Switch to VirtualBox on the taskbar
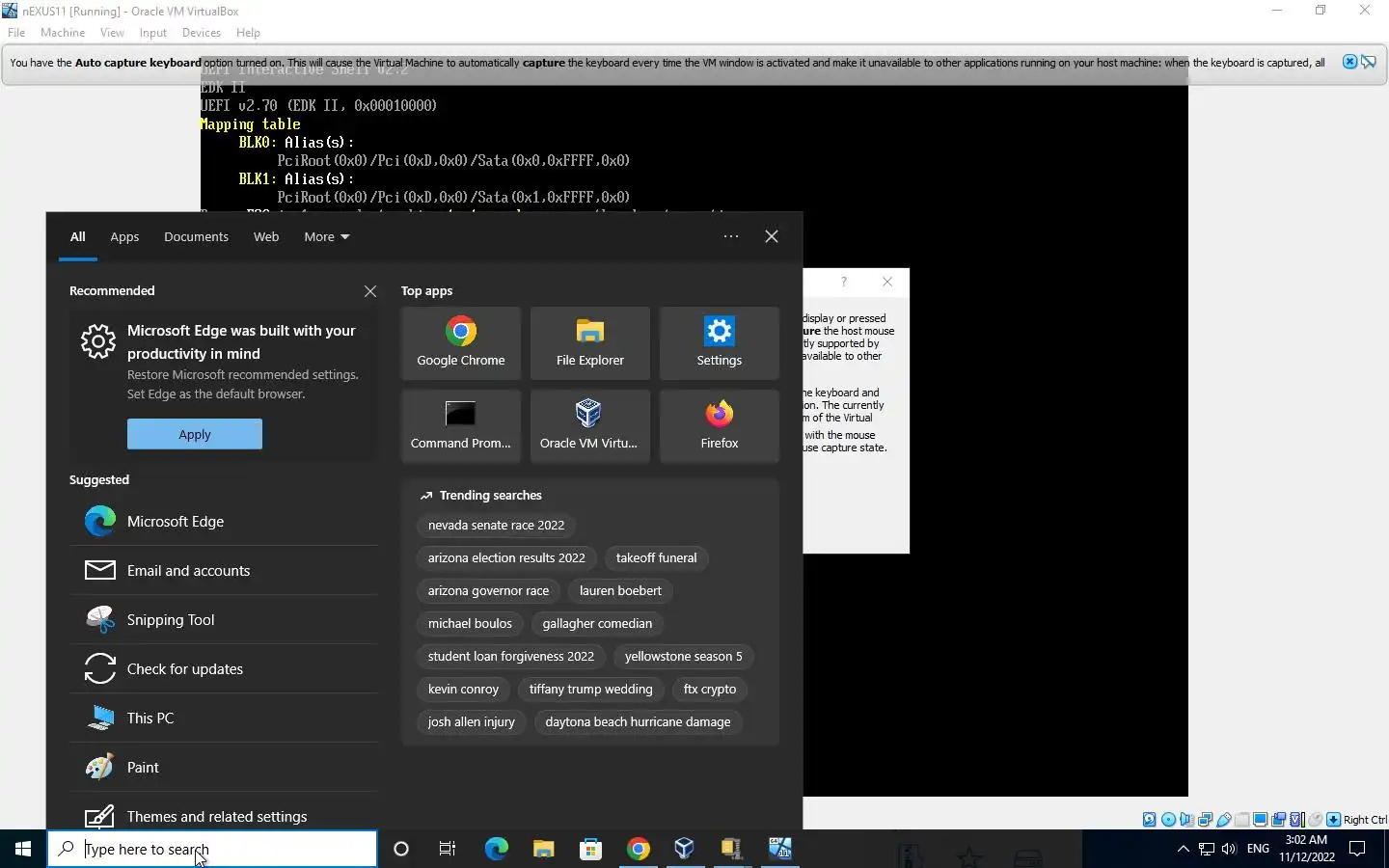Image resolution: width=1389 pixels, height=868 pixels. 685,849
